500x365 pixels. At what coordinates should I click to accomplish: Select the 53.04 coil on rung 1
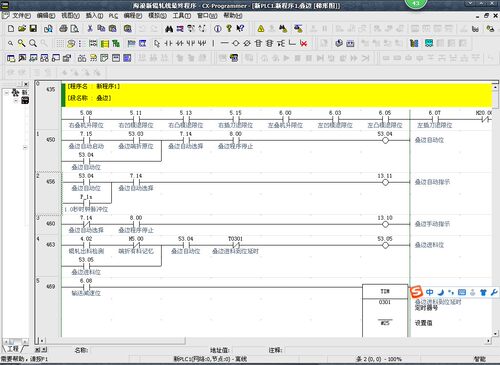point(385,140)
